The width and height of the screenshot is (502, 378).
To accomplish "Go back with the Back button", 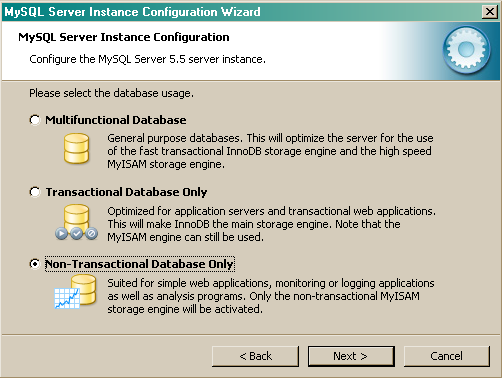I will click(255, 356).
